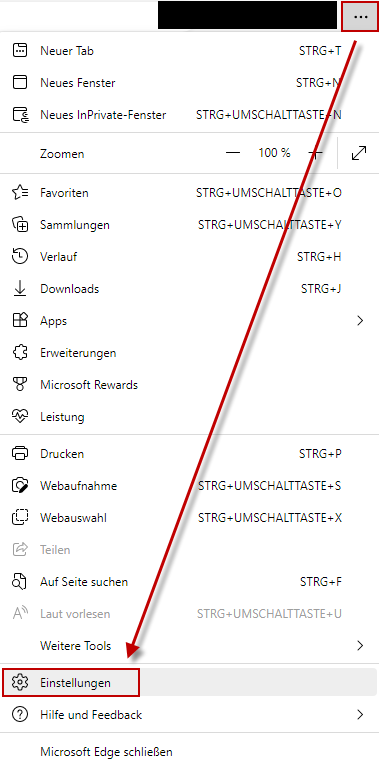The height and width of the screenshot is (766, 379).
Task: Click the Verlauf clock icon
Action: coord(20,256)
